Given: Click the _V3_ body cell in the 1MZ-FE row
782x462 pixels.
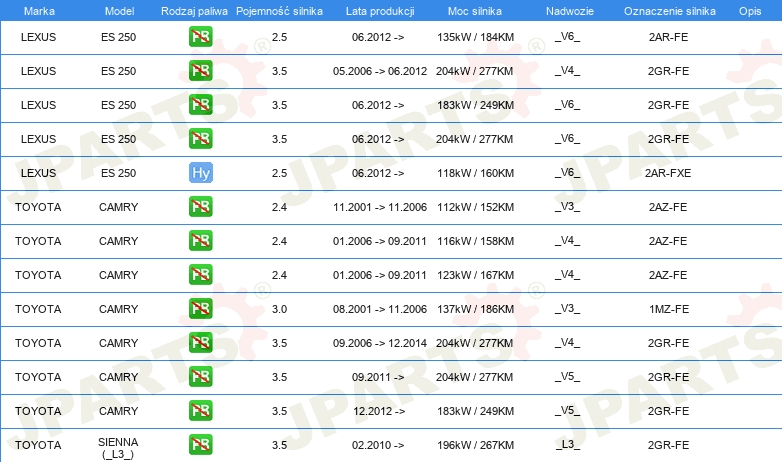Looking at the screenshot, I should tap(568, 308).
